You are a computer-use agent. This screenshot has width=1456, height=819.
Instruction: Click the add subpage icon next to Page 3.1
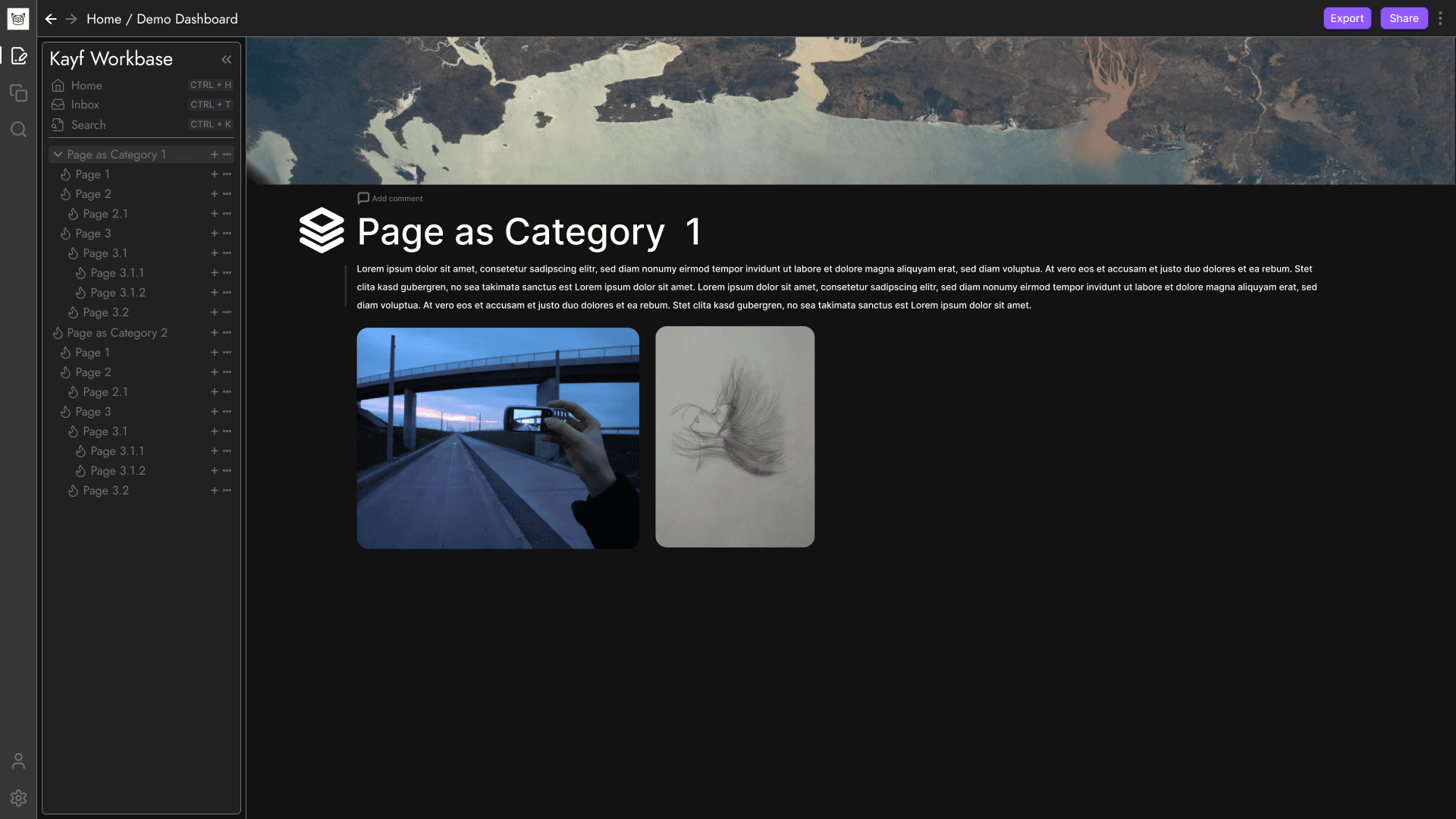pos(213,253)
